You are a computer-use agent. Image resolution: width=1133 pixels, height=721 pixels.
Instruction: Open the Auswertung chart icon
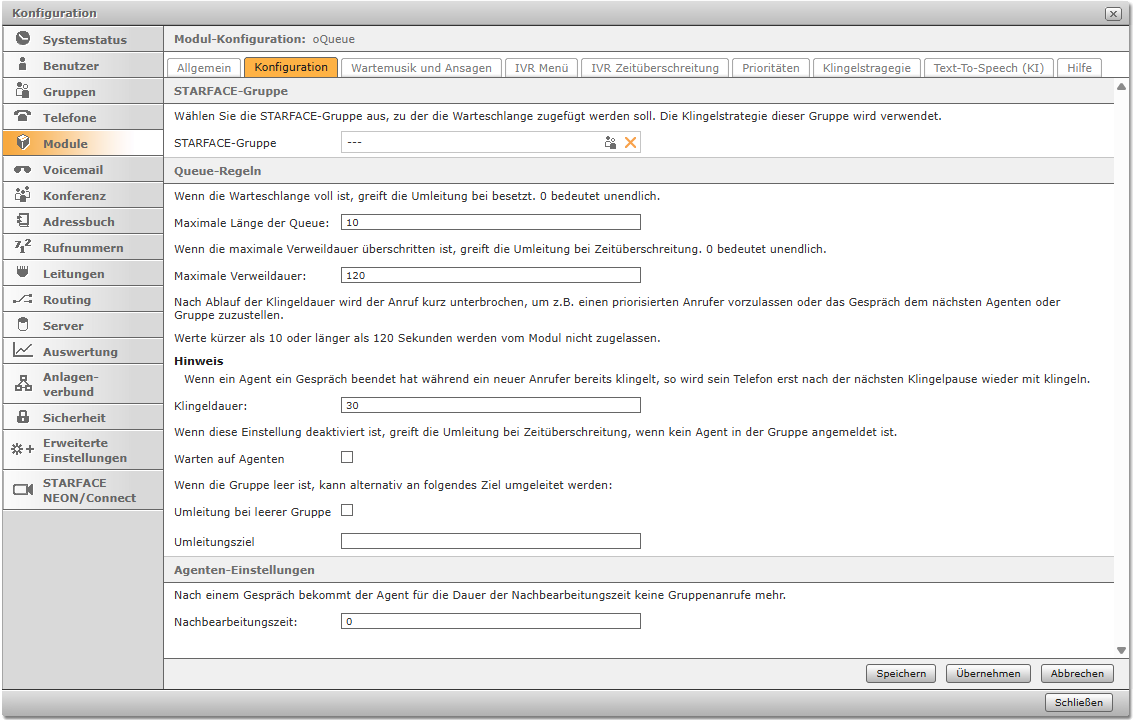[23, 351]
